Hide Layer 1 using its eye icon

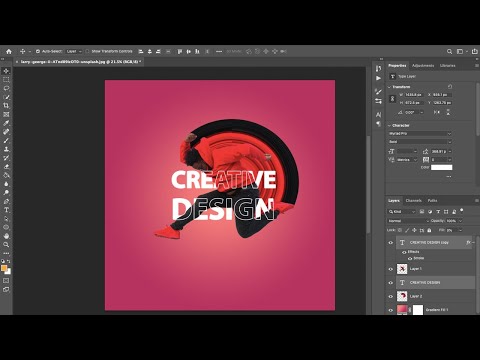click(391, 269)
